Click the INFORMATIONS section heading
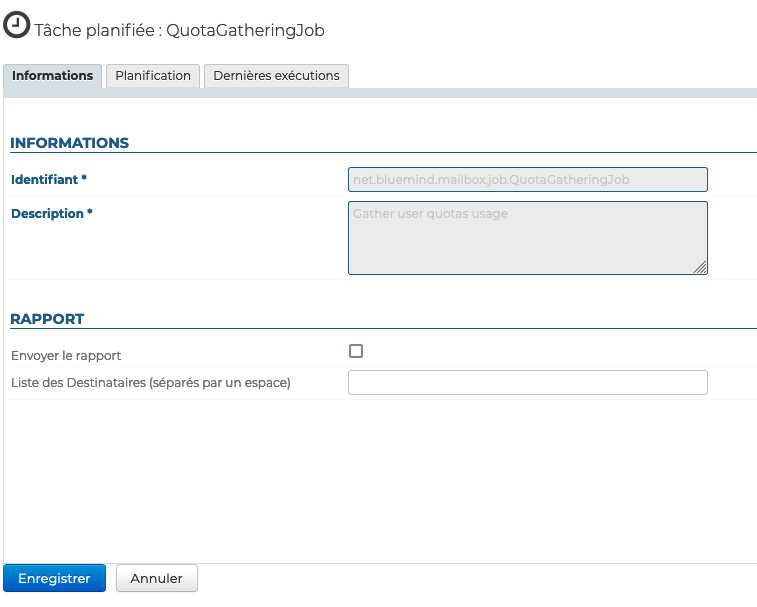757x607 pixels. pos(70,143)
